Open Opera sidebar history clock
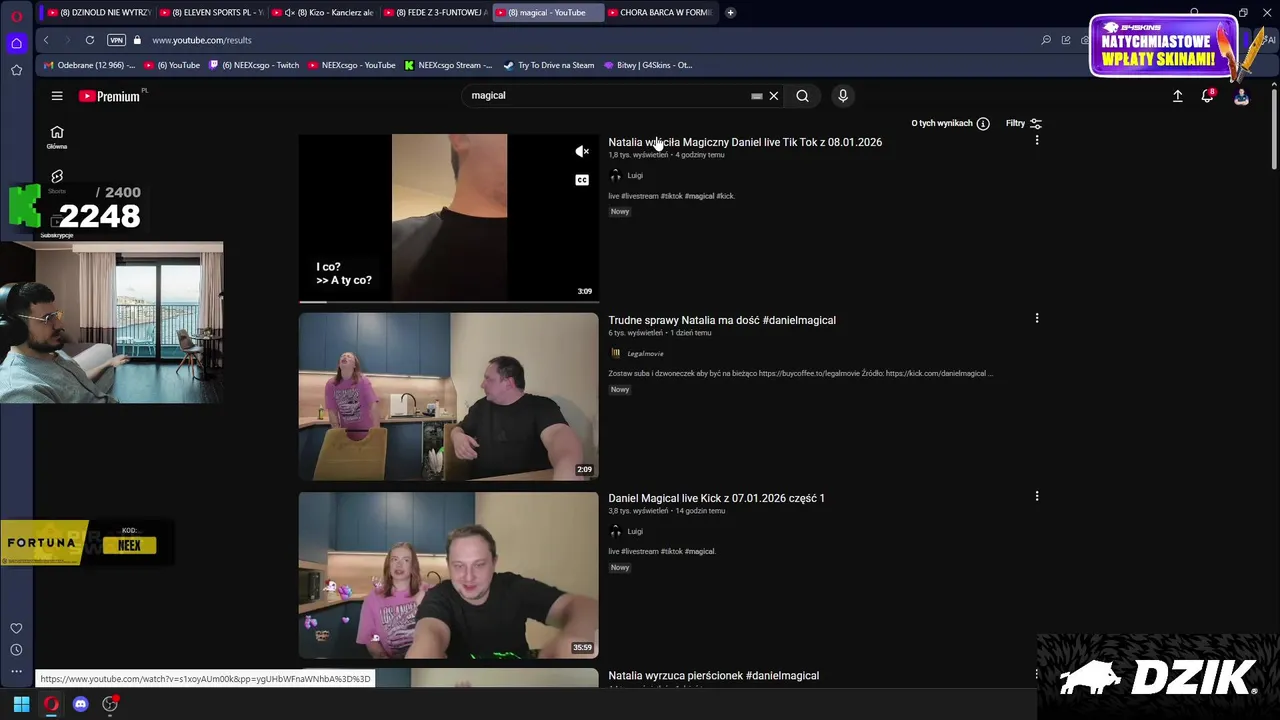Screen dimensions: 1280x720 point(16,650)
